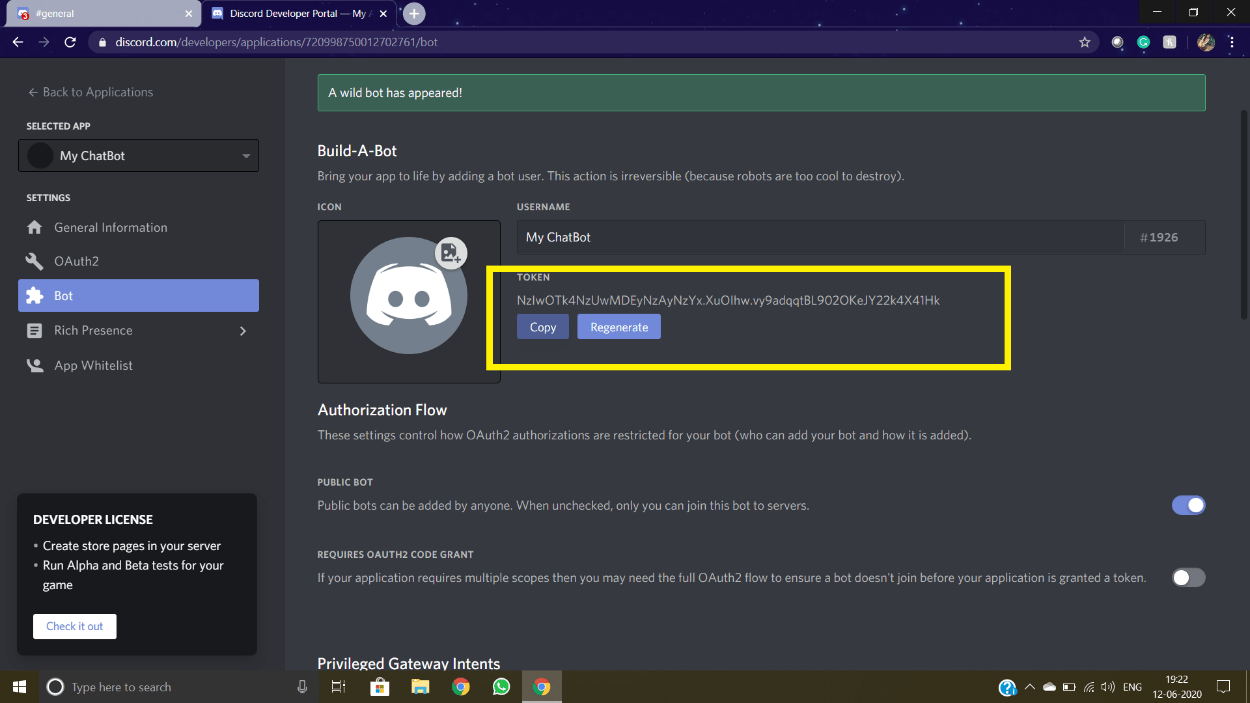Screen dimensions: 1250x703
Task: Click the ENG language indicator
Action: pos(1132,687)
